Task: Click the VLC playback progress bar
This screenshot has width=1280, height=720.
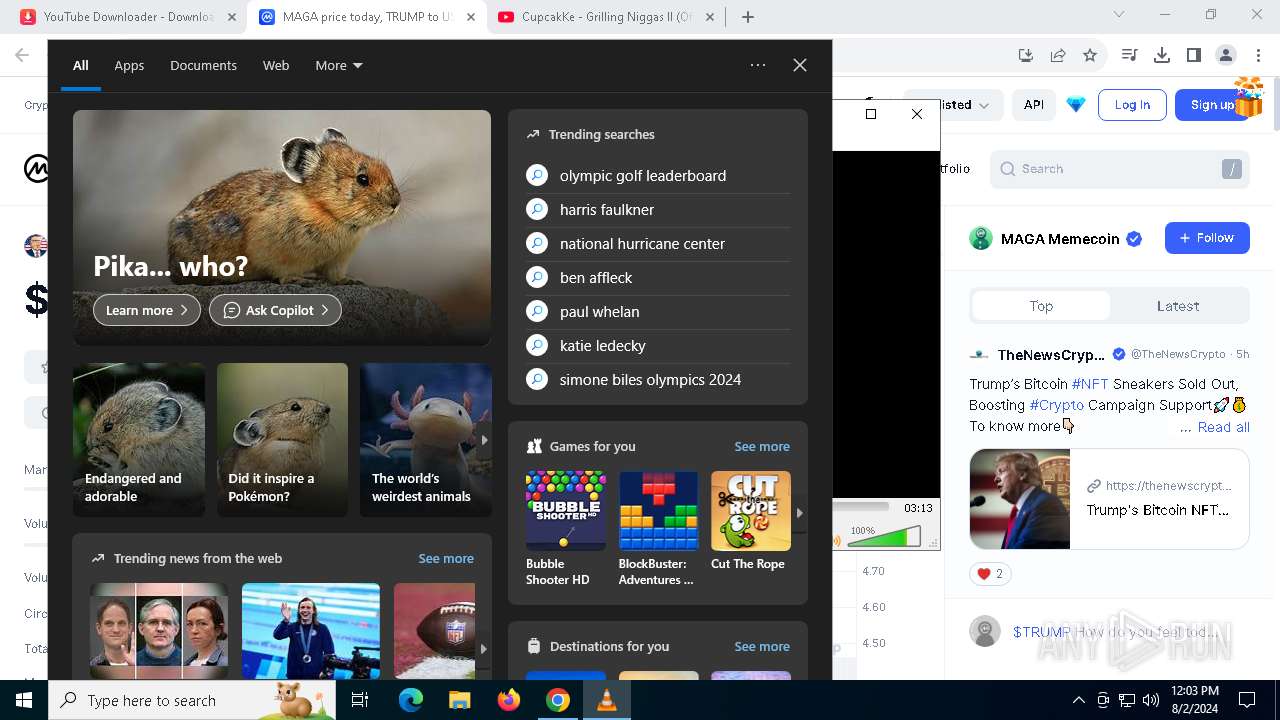Action: tap(862, 508)
